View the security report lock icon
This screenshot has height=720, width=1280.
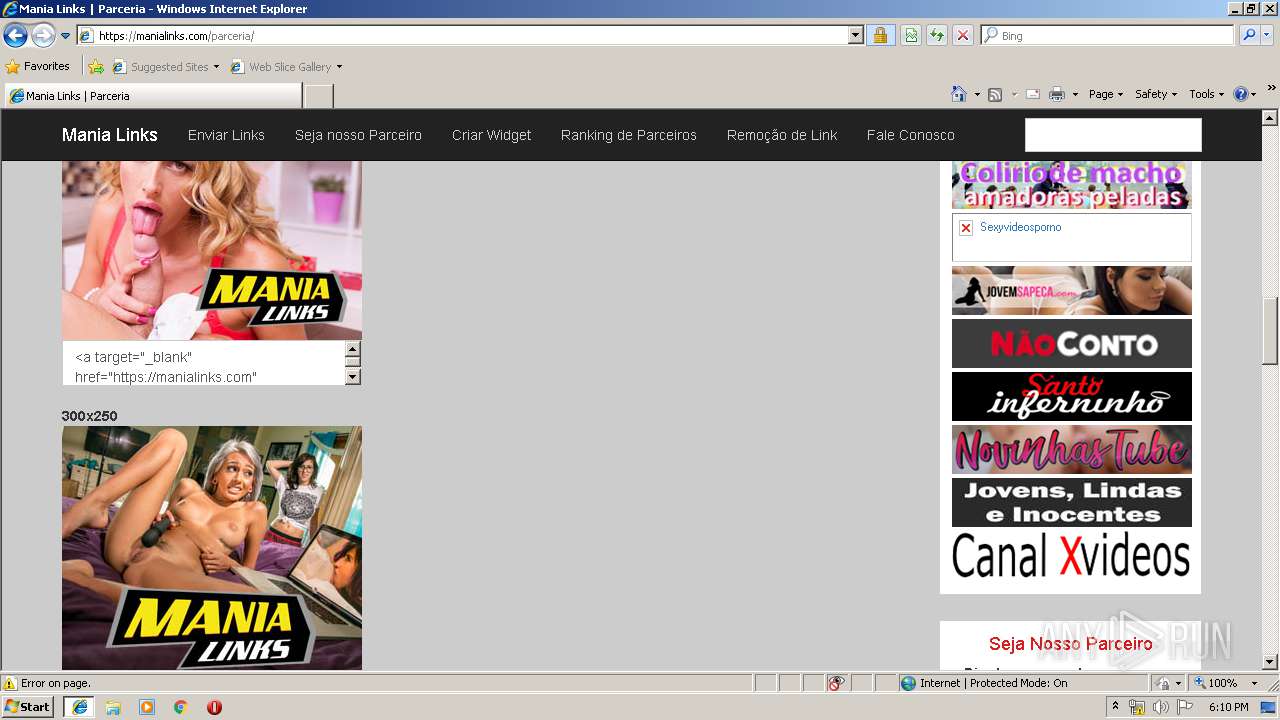[880, 36]
